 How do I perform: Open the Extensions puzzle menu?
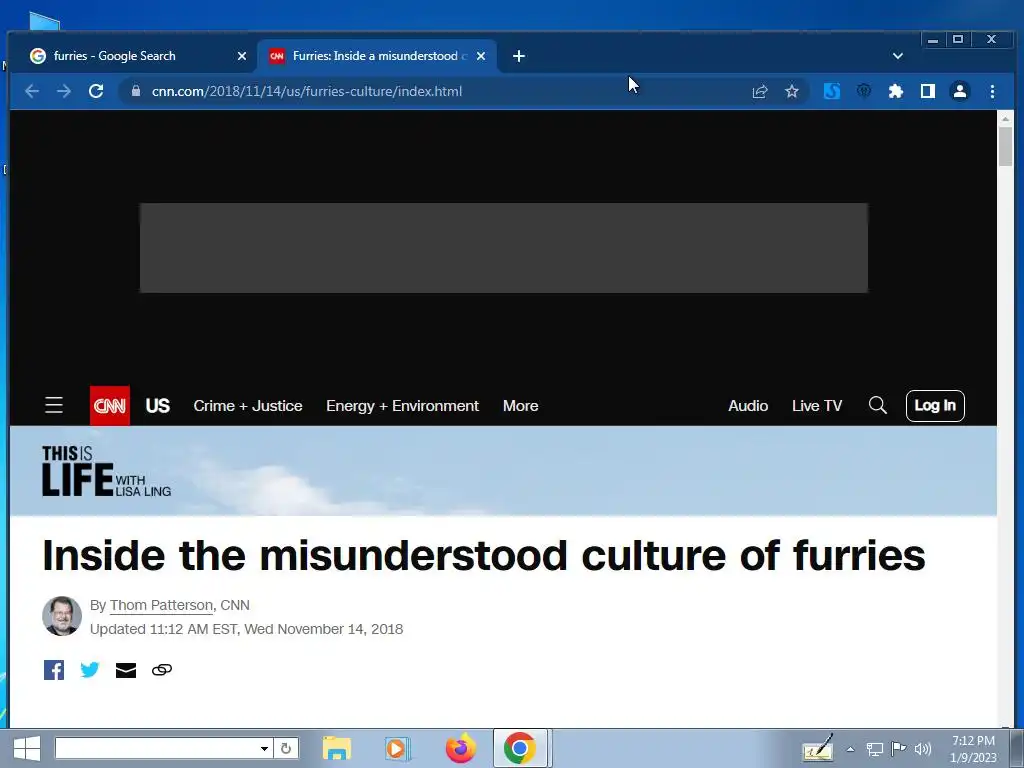tap(895, 91)
